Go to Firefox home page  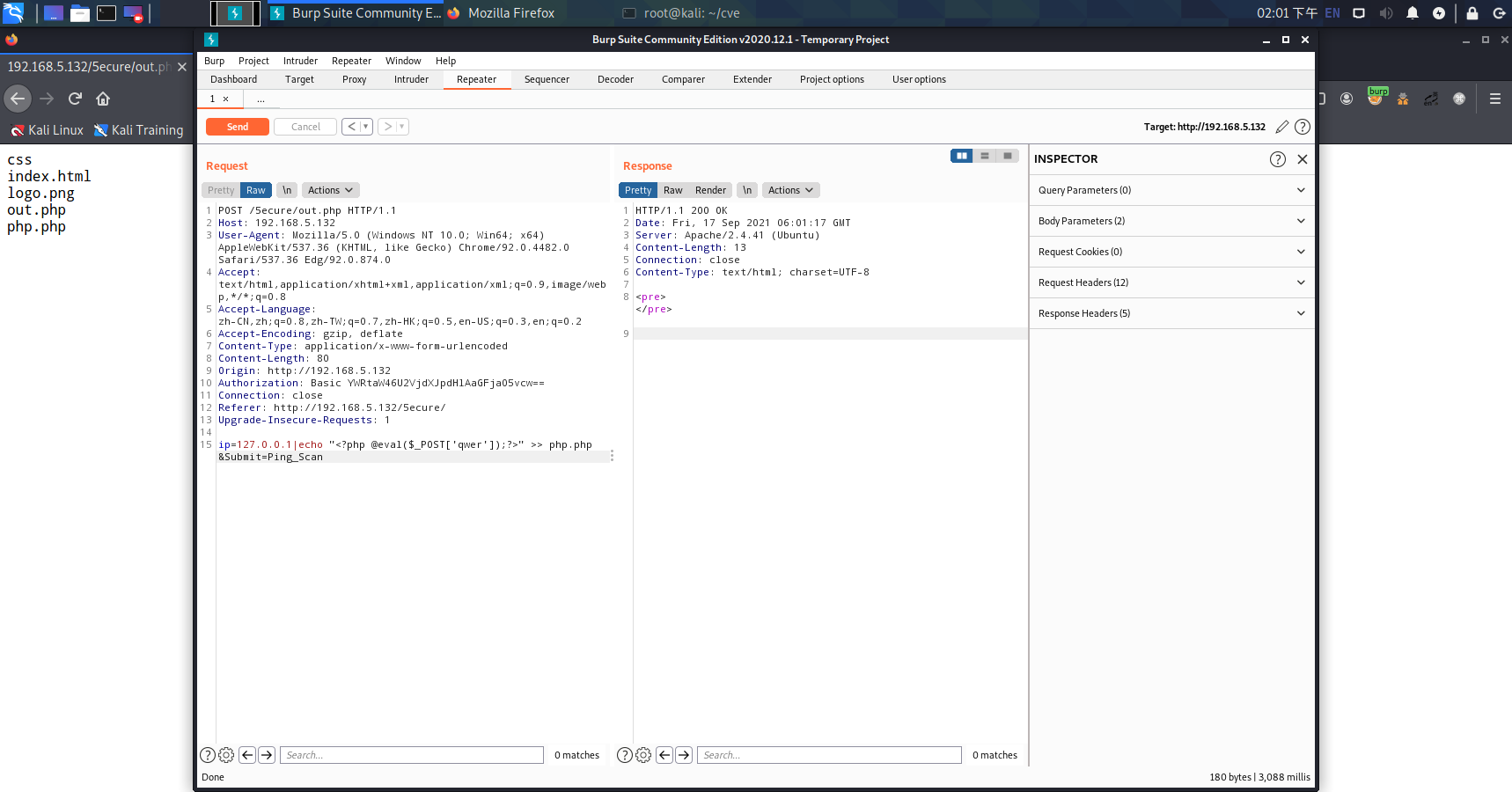point(103,99)
